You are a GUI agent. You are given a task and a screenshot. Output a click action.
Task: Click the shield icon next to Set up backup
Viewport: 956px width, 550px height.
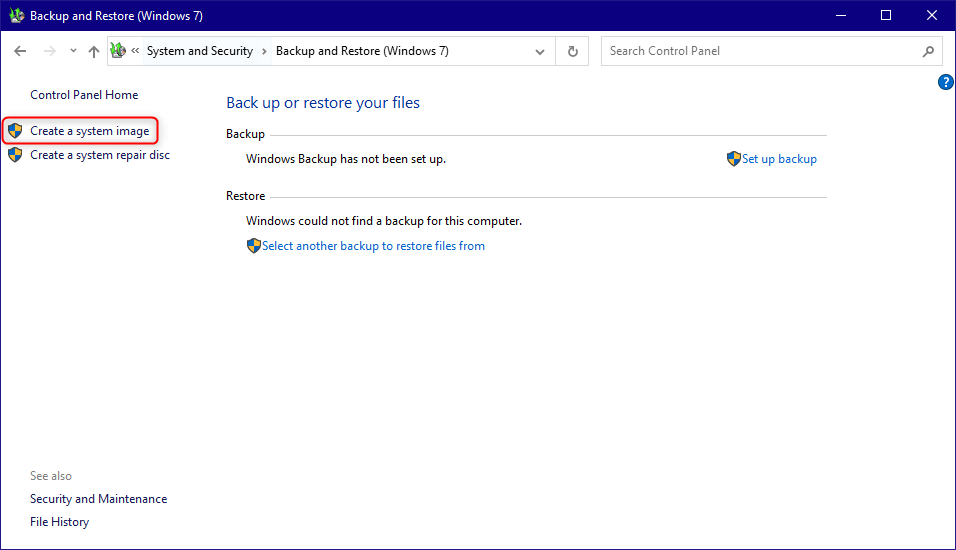pyautogui.click(x=733, y=159)
